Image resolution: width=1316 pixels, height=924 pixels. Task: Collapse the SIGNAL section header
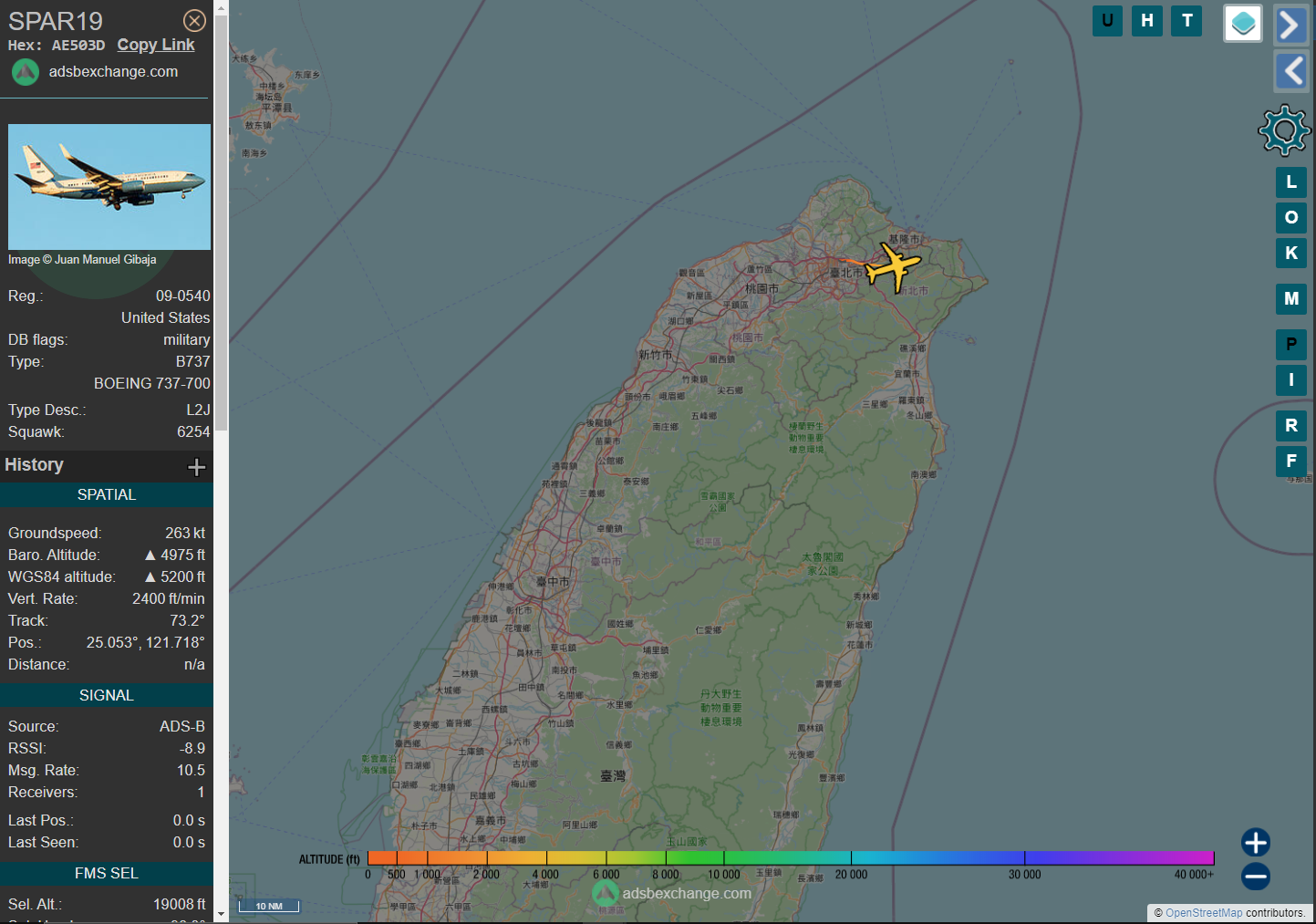107,695
